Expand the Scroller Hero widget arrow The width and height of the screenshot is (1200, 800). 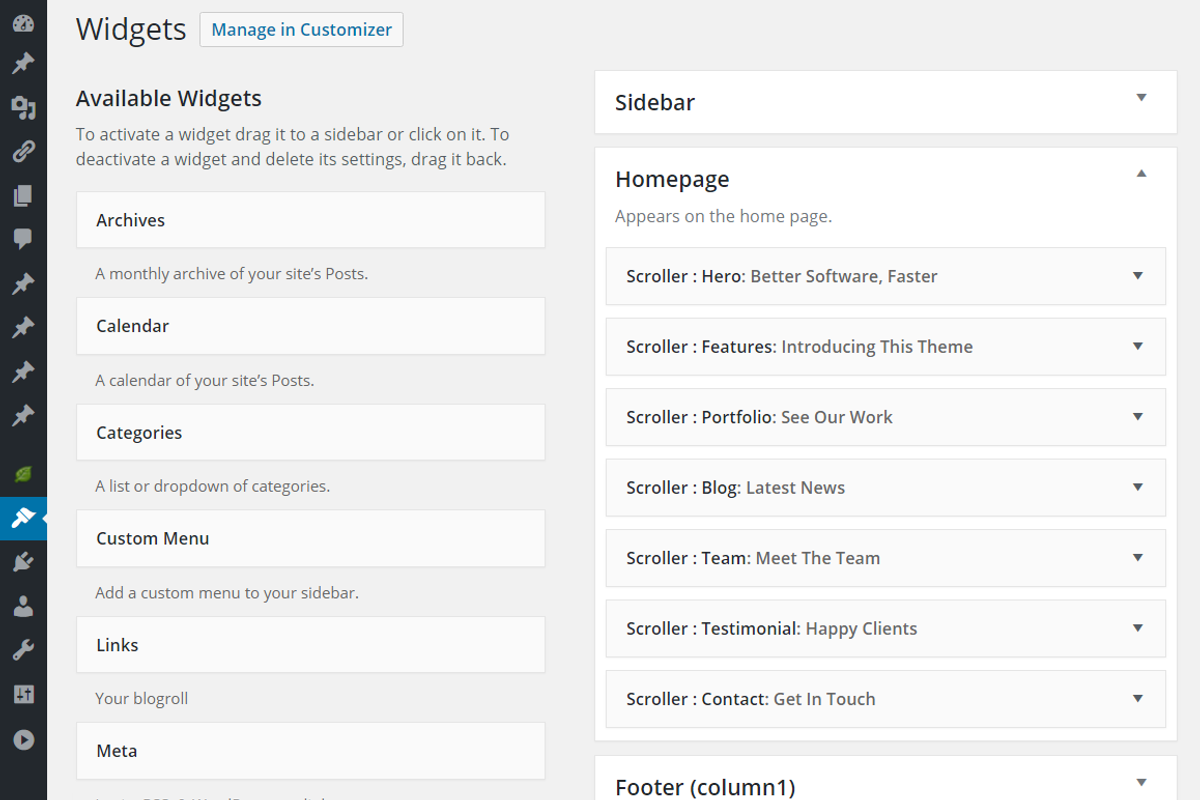coord(1137,276)
